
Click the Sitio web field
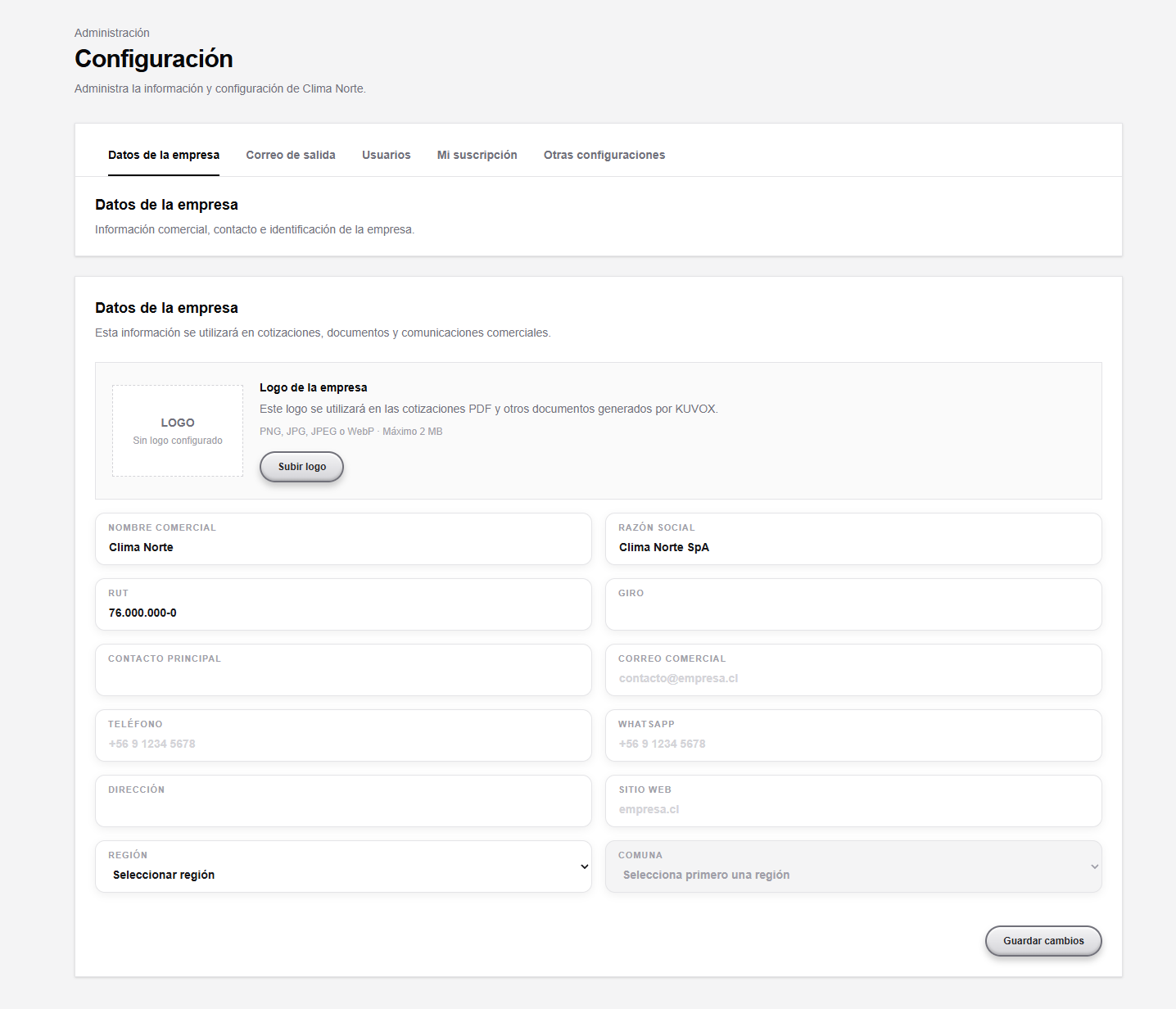tap(853, 801)
